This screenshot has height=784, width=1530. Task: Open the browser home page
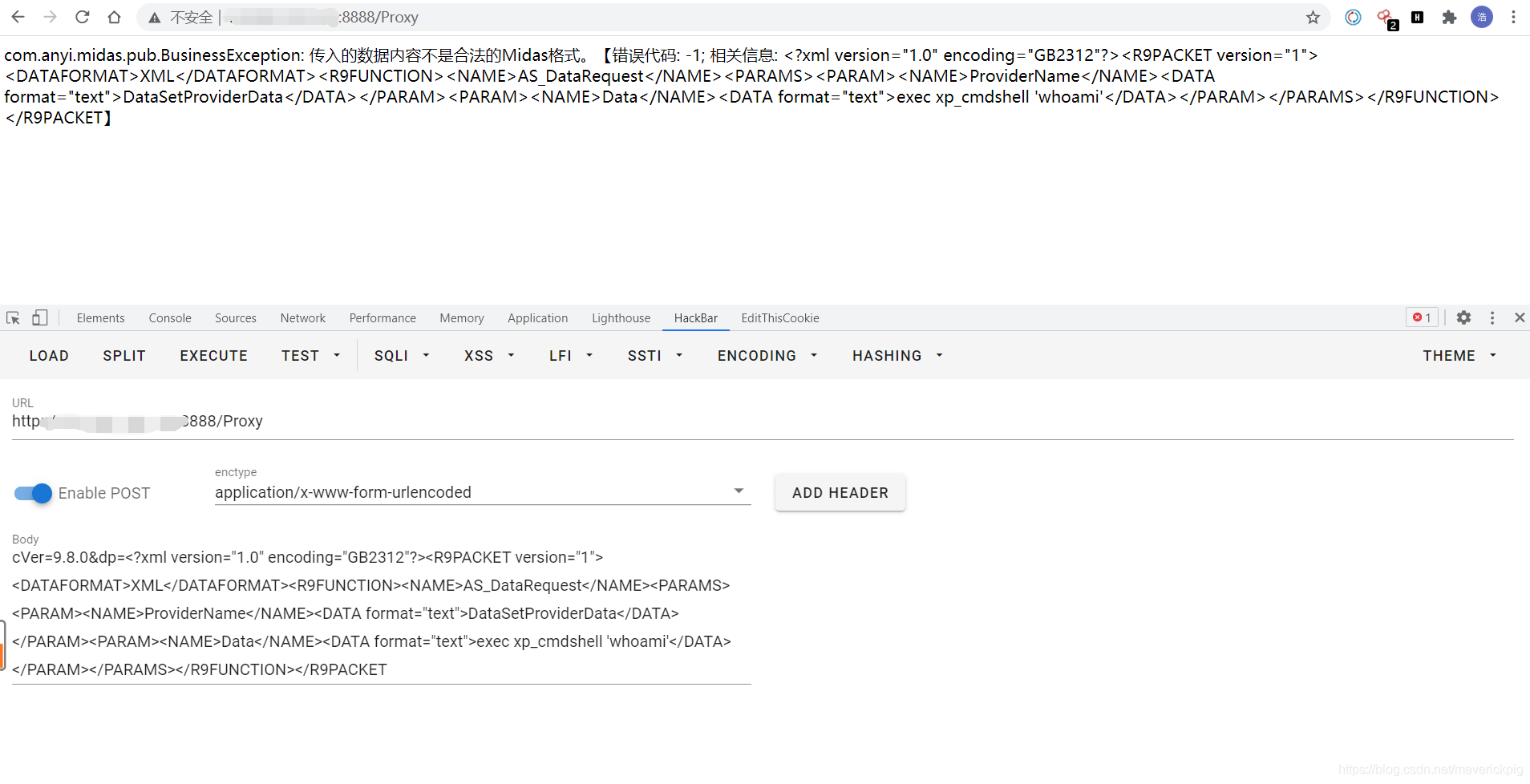point(114,17)
